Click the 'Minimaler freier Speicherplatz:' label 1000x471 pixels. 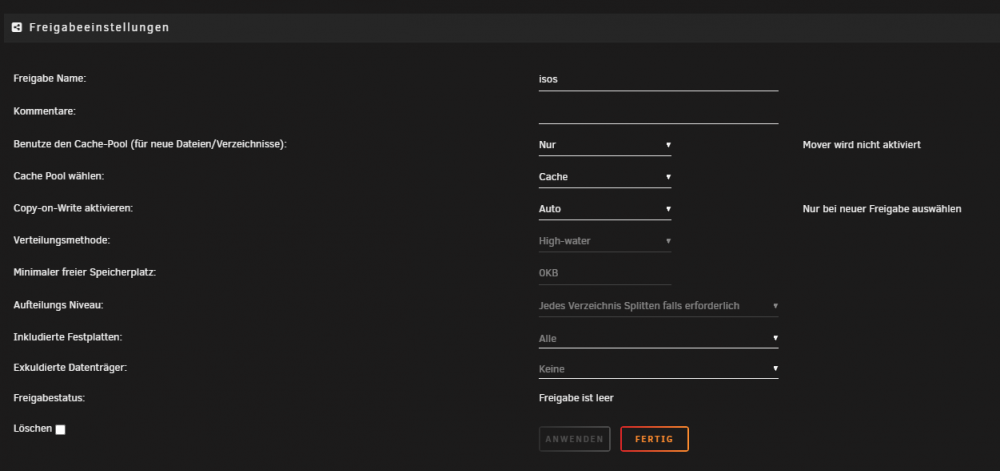pyautogui.click(x=85, y=272)
